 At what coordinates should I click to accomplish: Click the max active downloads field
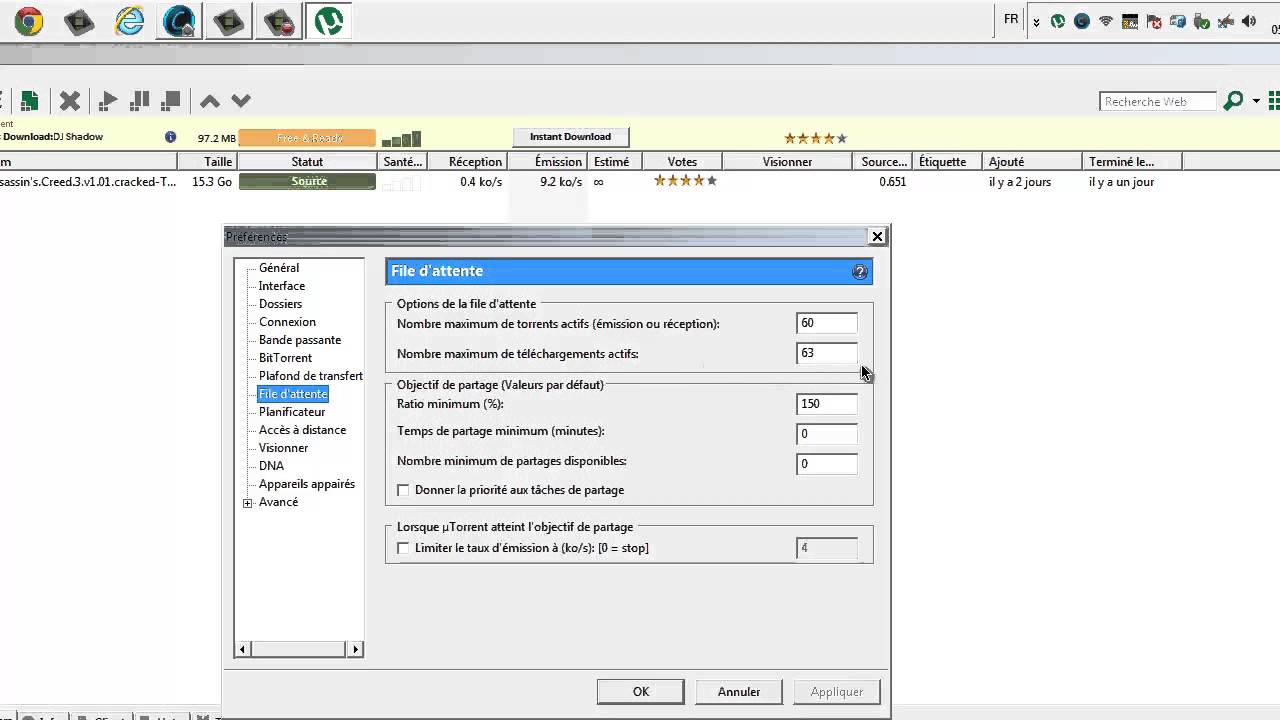pos(827,353)
